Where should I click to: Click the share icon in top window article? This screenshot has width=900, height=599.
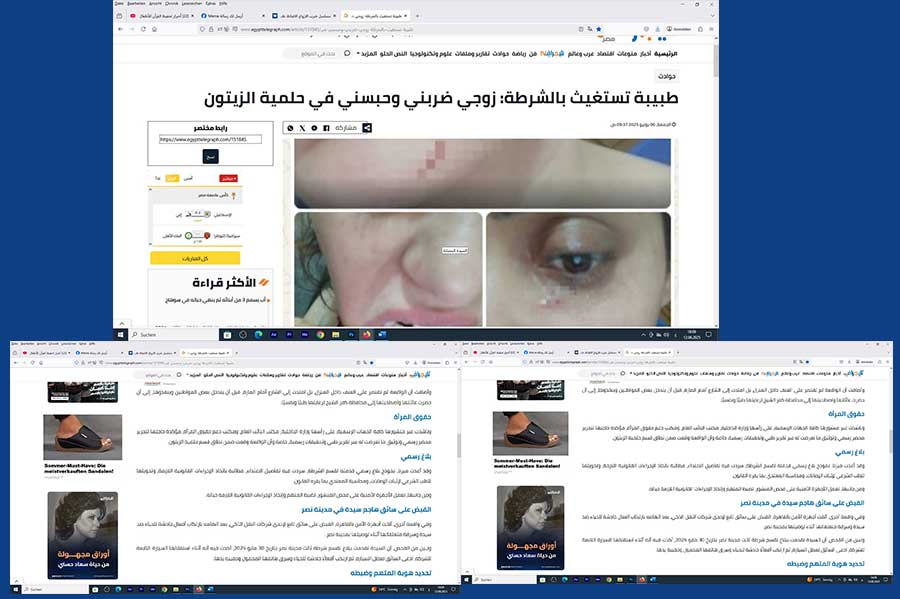pyautogui.click(x=367, y=127)
